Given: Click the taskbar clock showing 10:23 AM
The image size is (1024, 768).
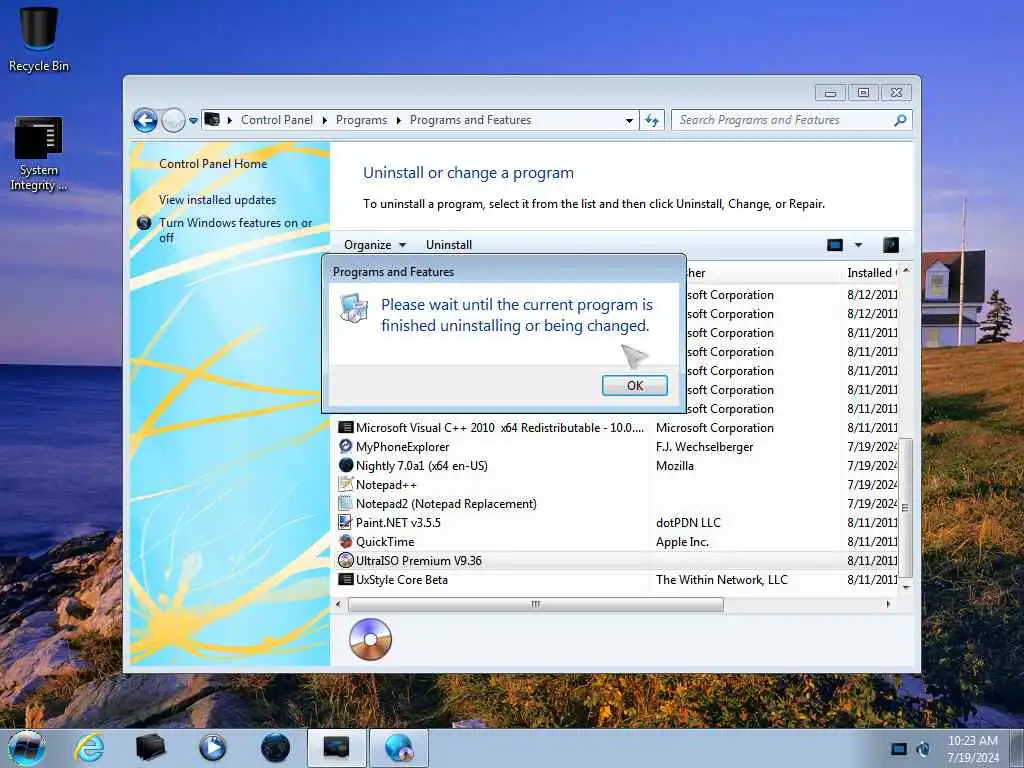Looking at the screenshot, I should click(972, 748).
